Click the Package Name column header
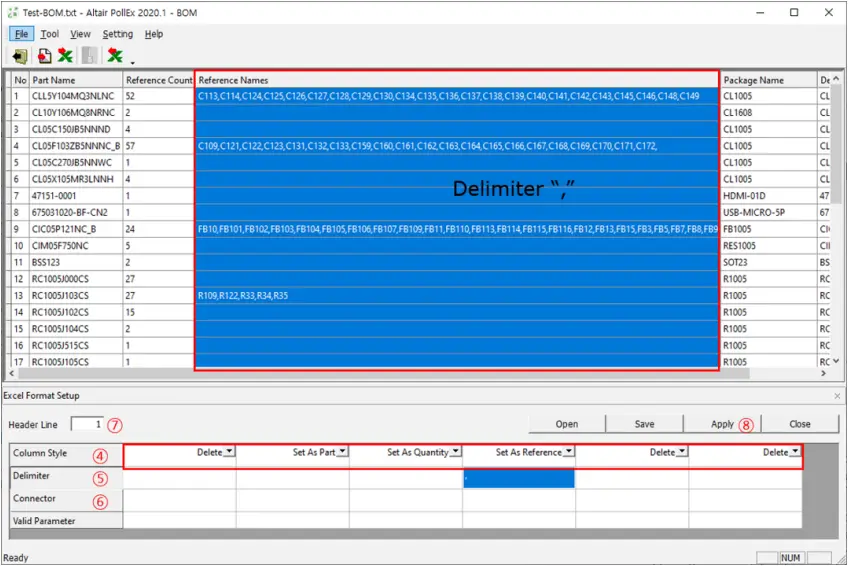 pos(768,80)
